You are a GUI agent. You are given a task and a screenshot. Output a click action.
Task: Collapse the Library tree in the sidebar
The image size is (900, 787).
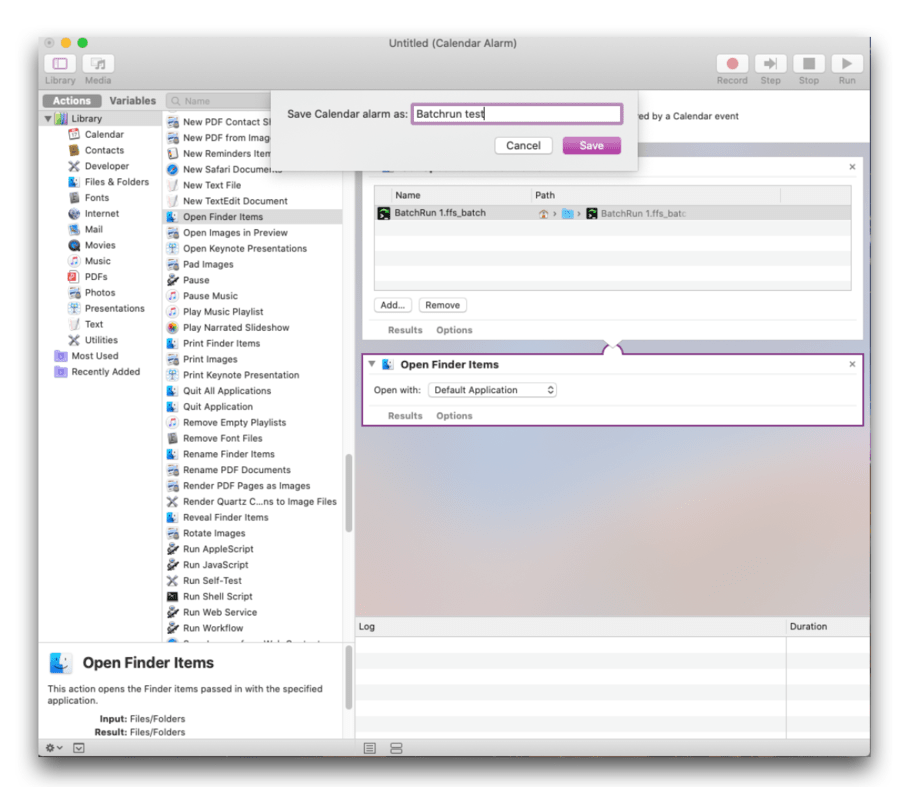point(48,117)
